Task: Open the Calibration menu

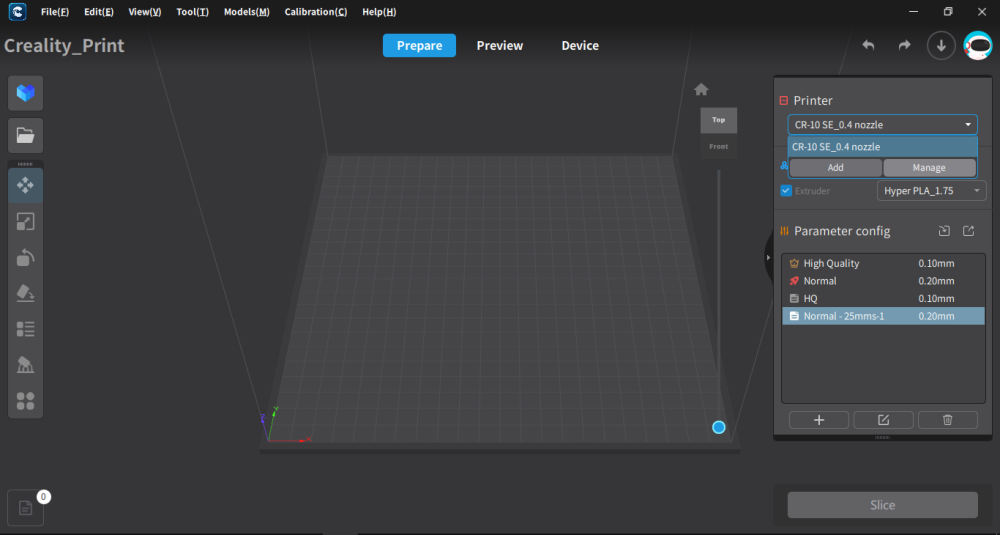Action: click(x=316, y=12)
